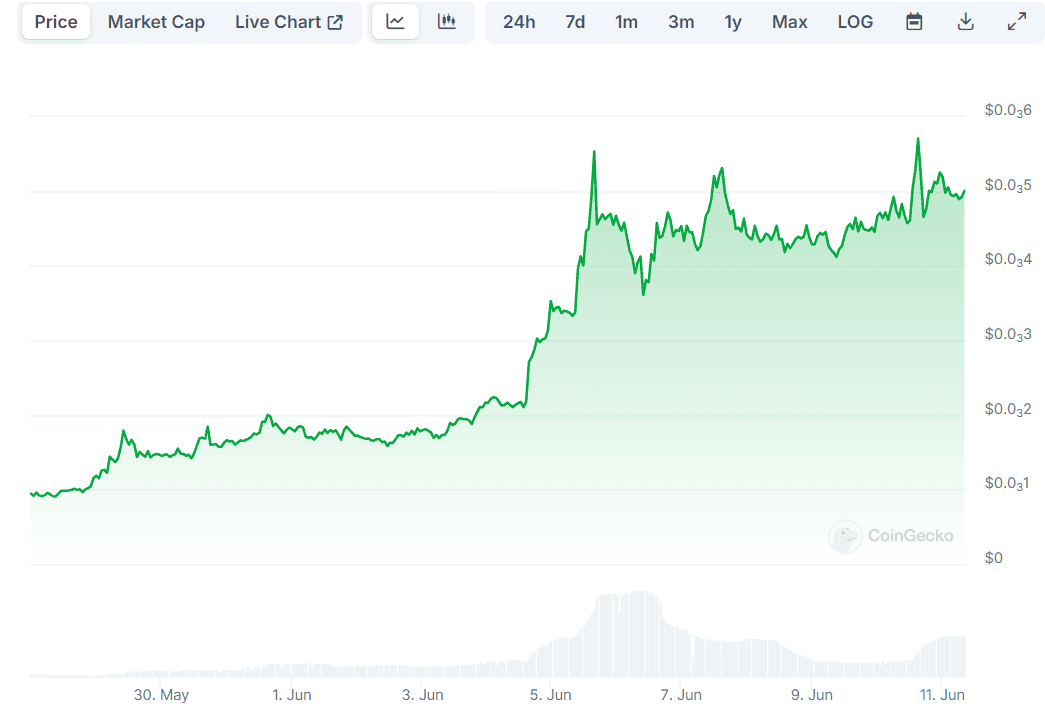The image size is (1045, 720).
Task: Show 1y price history
Action: pyautogui.click(x=733, y=22)
